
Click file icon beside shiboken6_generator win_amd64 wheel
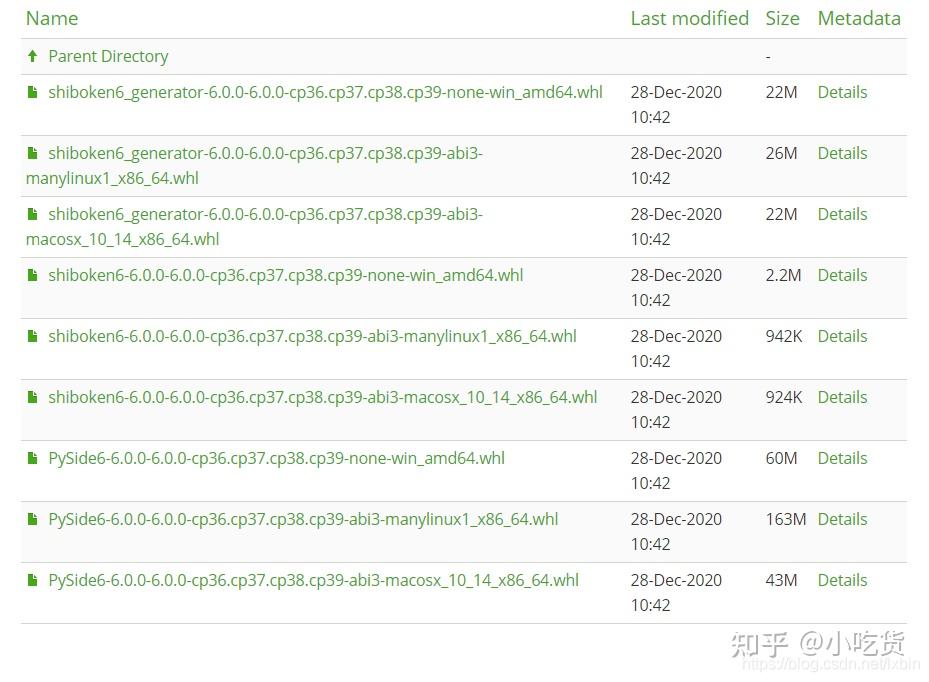coord(33,92)
